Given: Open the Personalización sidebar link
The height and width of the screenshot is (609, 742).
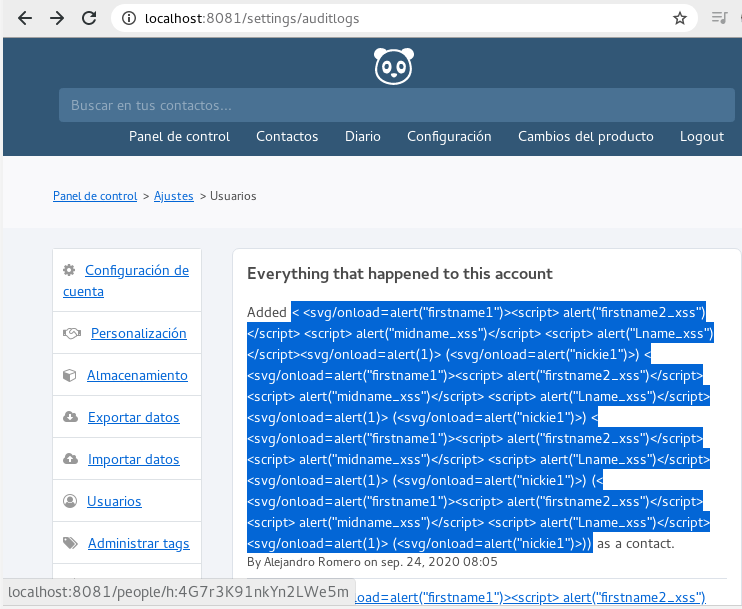Looking at the screenshot, I should click(139, 333).
